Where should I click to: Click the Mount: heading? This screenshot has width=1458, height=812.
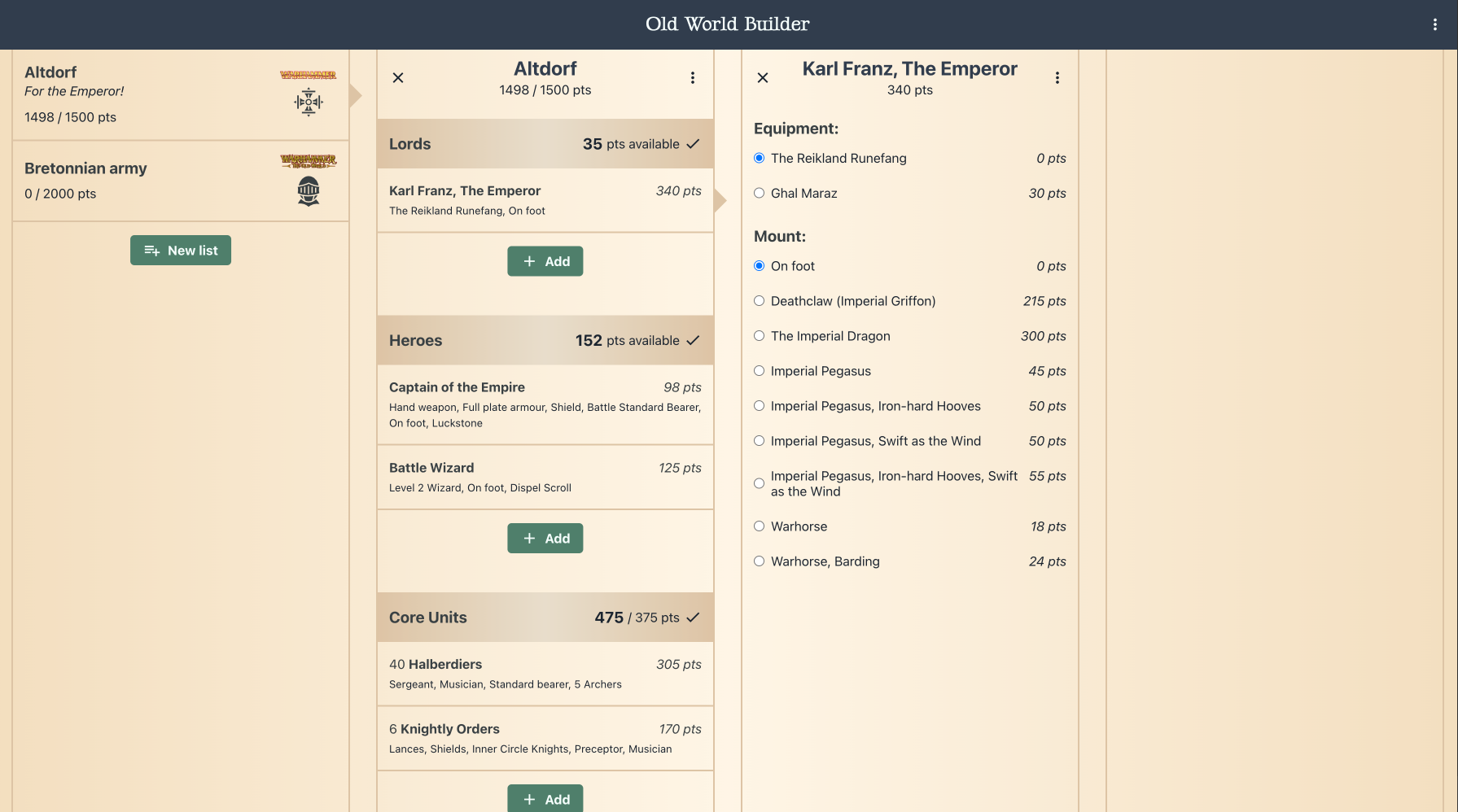click(780, 237)
